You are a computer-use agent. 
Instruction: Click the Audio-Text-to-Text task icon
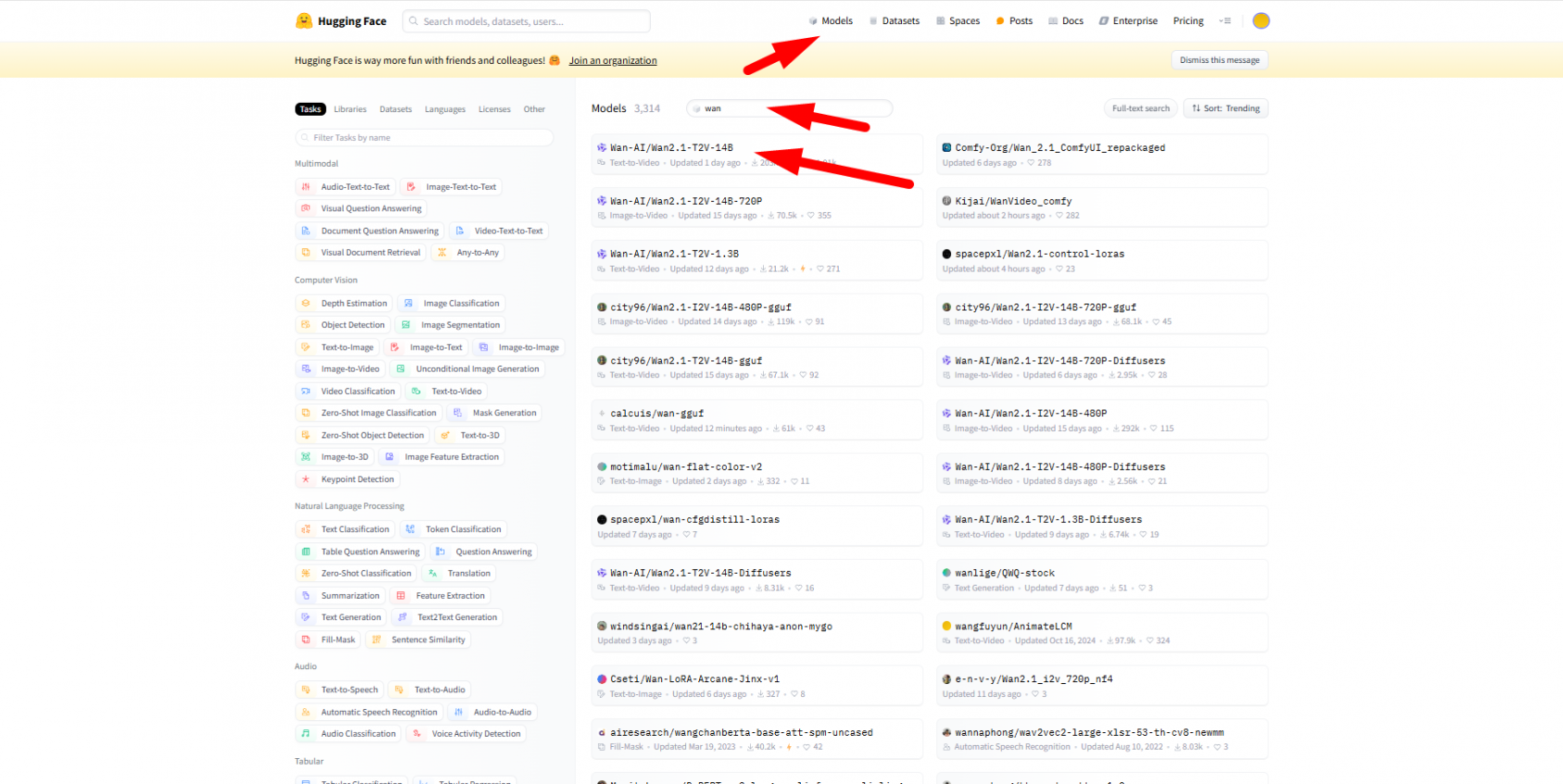(x=306, y=187)
